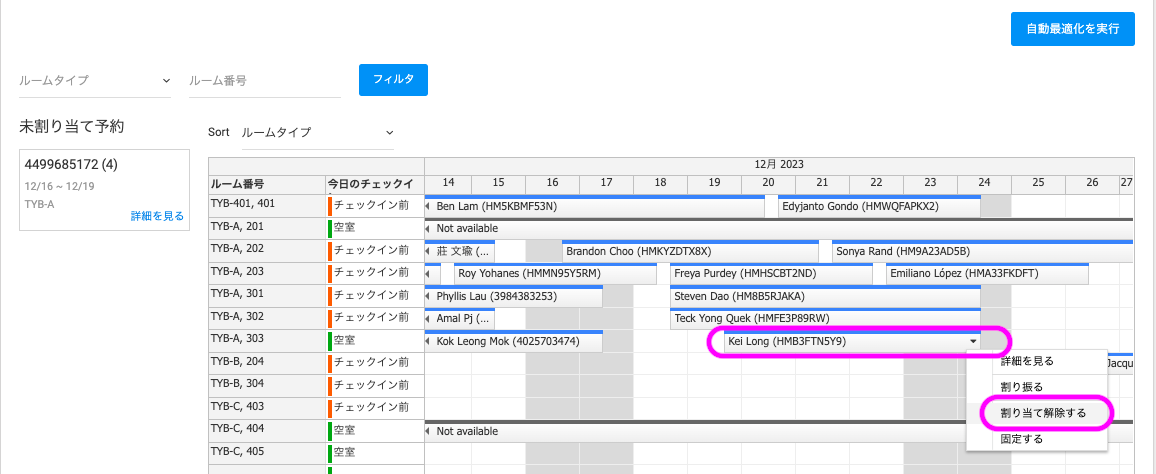Click the left arrow on Phyllis Lau's booking
This screenshot has height=474, width=1156.
429,297
